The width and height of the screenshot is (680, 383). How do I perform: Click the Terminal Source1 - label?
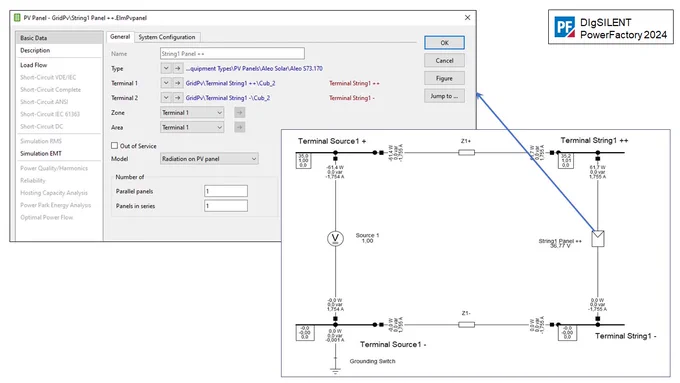coord(393,344)
